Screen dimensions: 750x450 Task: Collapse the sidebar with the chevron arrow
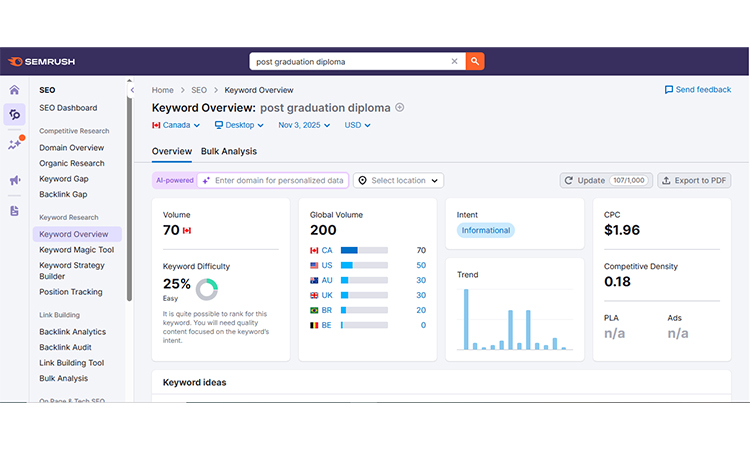(x=132, y=90)
